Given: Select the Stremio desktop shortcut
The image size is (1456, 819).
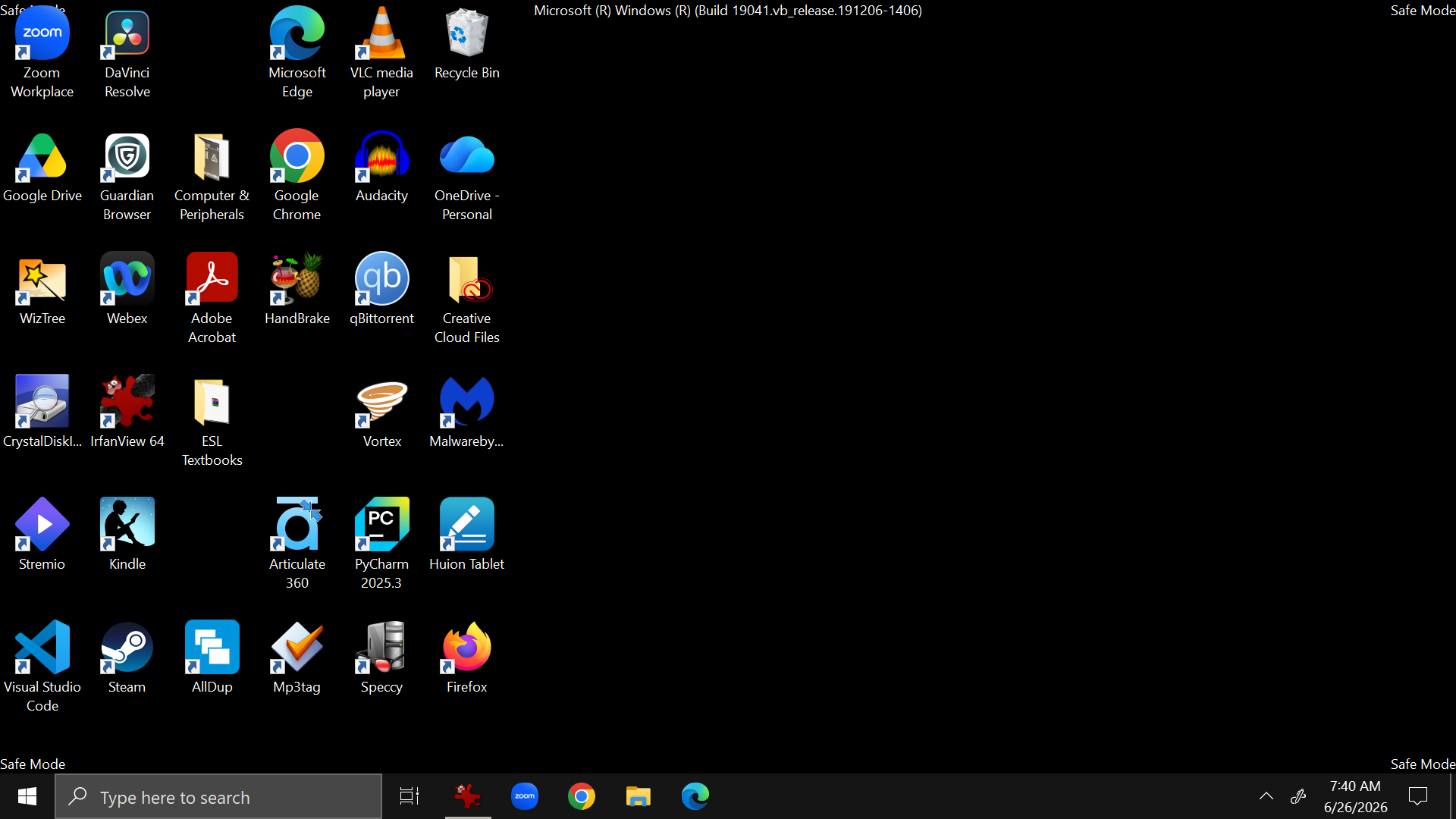Looking at the screenshot, I should 42,535.
